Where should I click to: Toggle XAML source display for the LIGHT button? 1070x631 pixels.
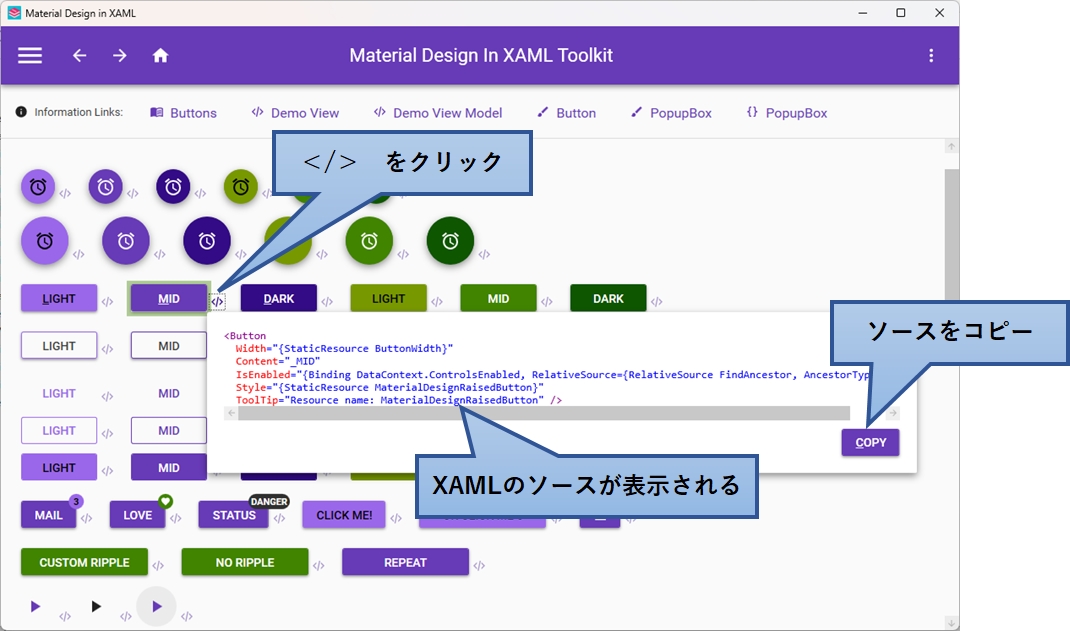click(108, 299)
